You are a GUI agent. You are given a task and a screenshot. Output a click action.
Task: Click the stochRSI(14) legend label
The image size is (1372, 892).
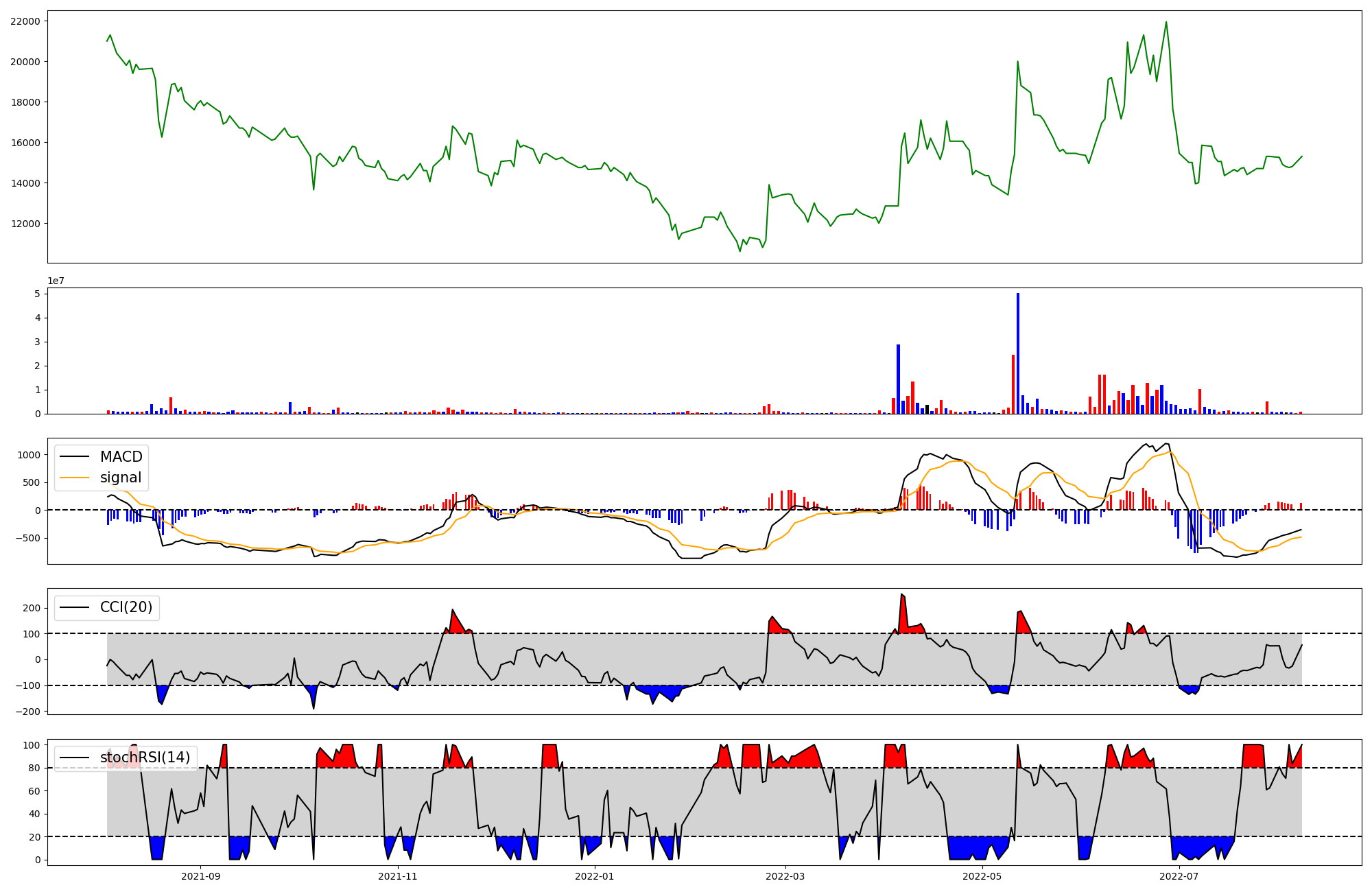click(145, 758)
